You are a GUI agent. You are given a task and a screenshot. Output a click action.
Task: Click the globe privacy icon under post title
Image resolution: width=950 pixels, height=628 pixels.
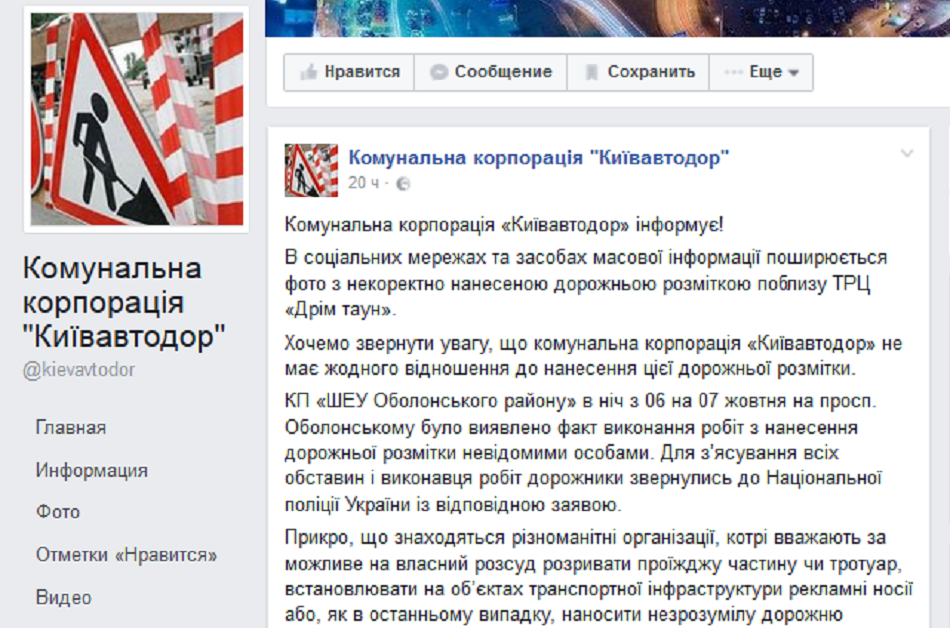tap(403, 183)
